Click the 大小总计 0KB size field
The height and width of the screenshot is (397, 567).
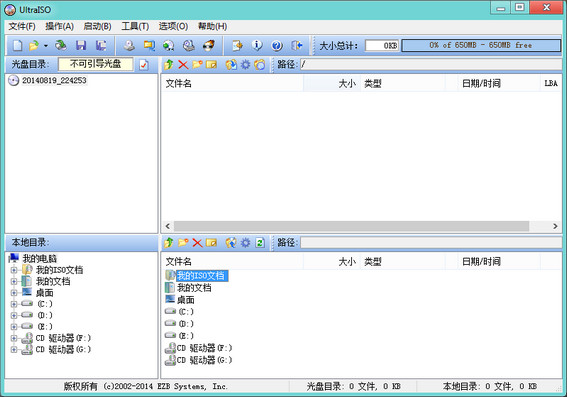tap(382, 46)
